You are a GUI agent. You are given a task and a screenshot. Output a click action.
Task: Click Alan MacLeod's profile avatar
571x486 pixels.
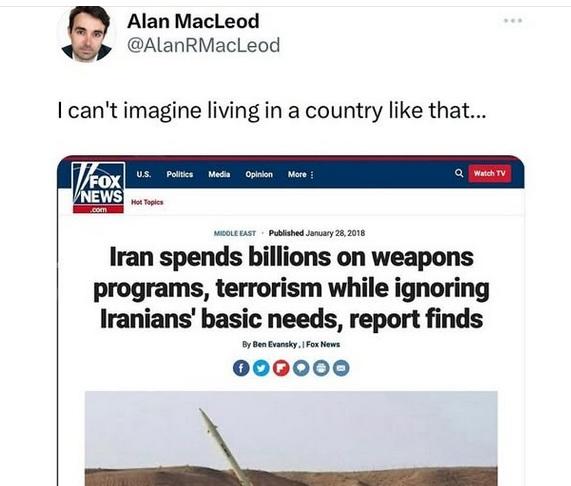click(x=86, y=34)
